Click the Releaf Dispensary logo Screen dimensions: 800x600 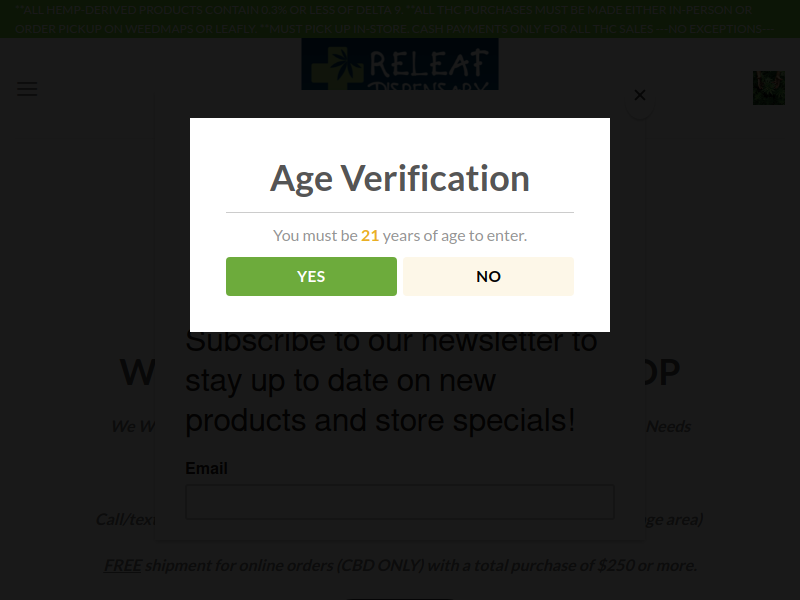pos(400,64)
